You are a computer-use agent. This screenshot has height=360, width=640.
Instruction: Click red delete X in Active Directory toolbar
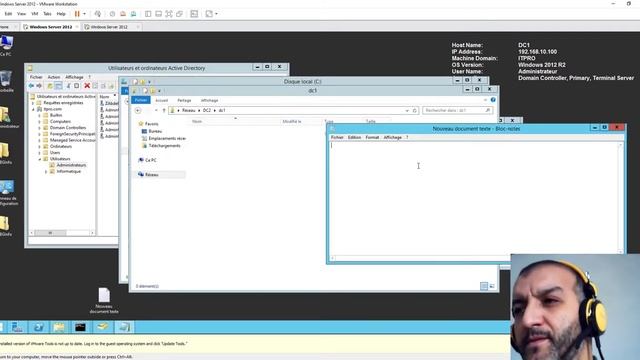pos(87,86)
